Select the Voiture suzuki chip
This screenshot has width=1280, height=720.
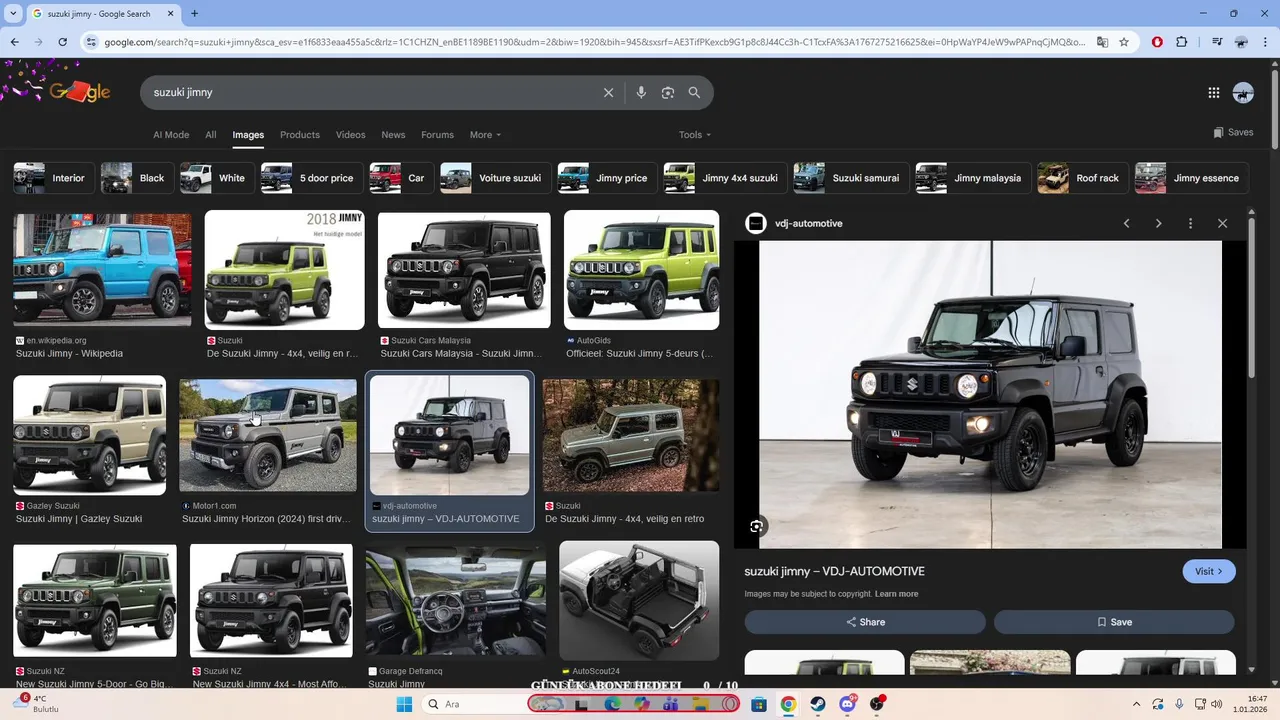pyautogui.click(x=495, y=178)
